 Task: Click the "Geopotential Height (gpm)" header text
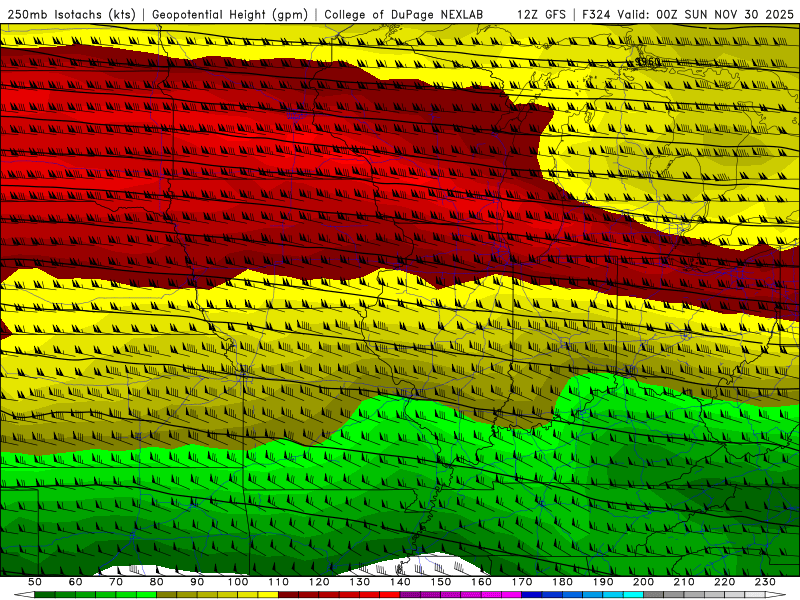tap(230, 14)
